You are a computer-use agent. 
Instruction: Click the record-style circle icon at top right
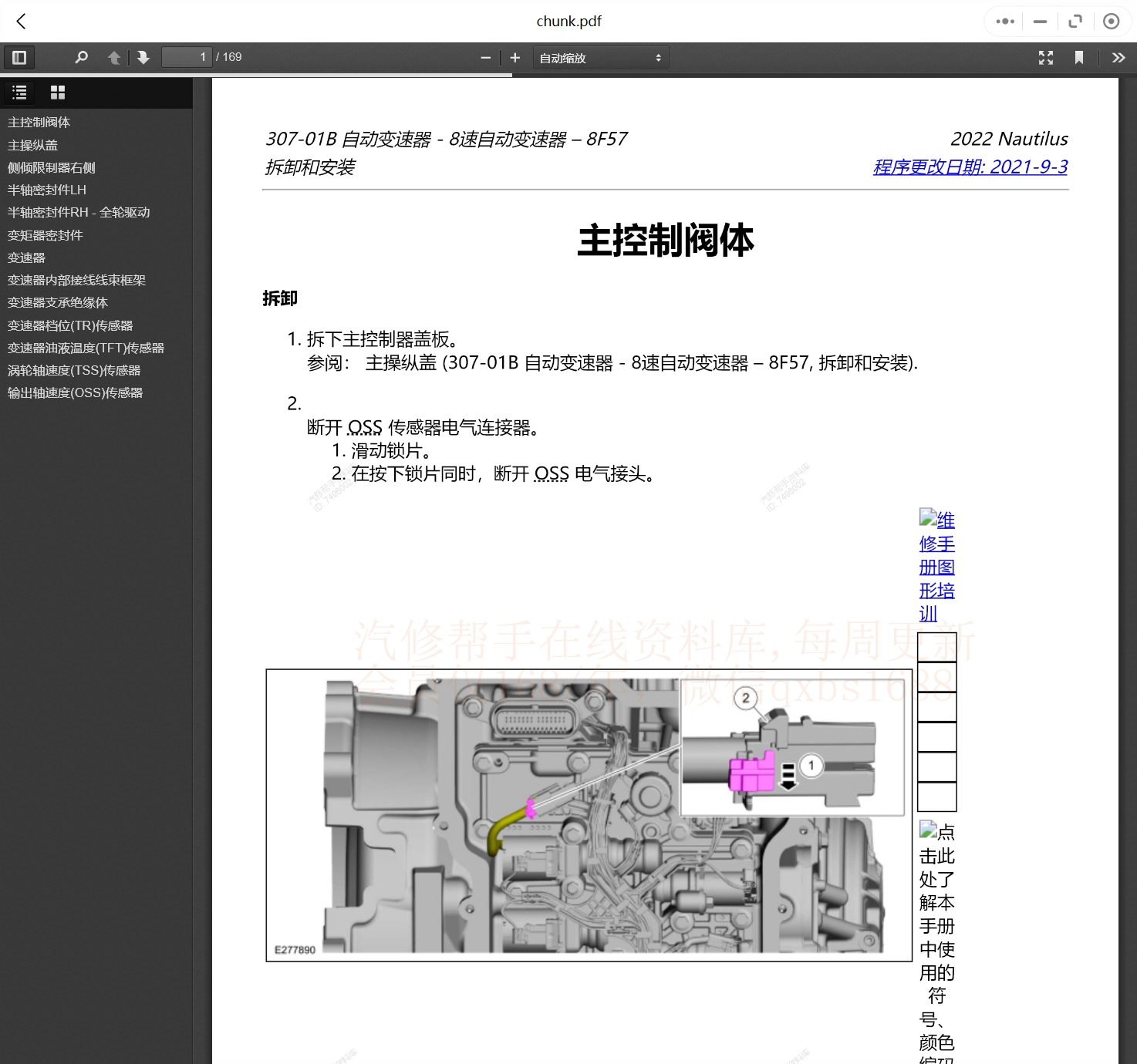pos(1112,22)
